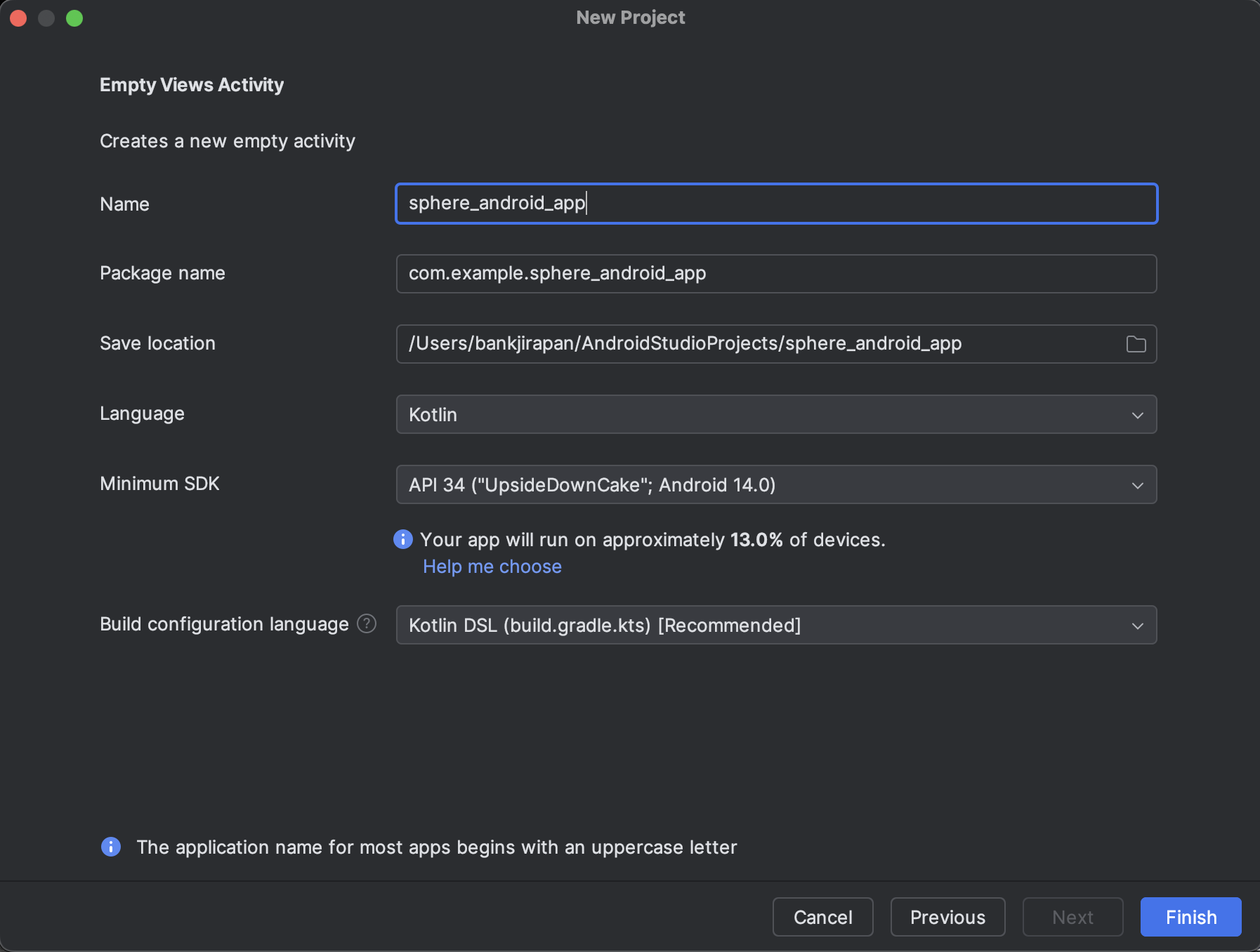Click the Finish button
This screenshot has width=1260, height=952.
(1190, 917)
